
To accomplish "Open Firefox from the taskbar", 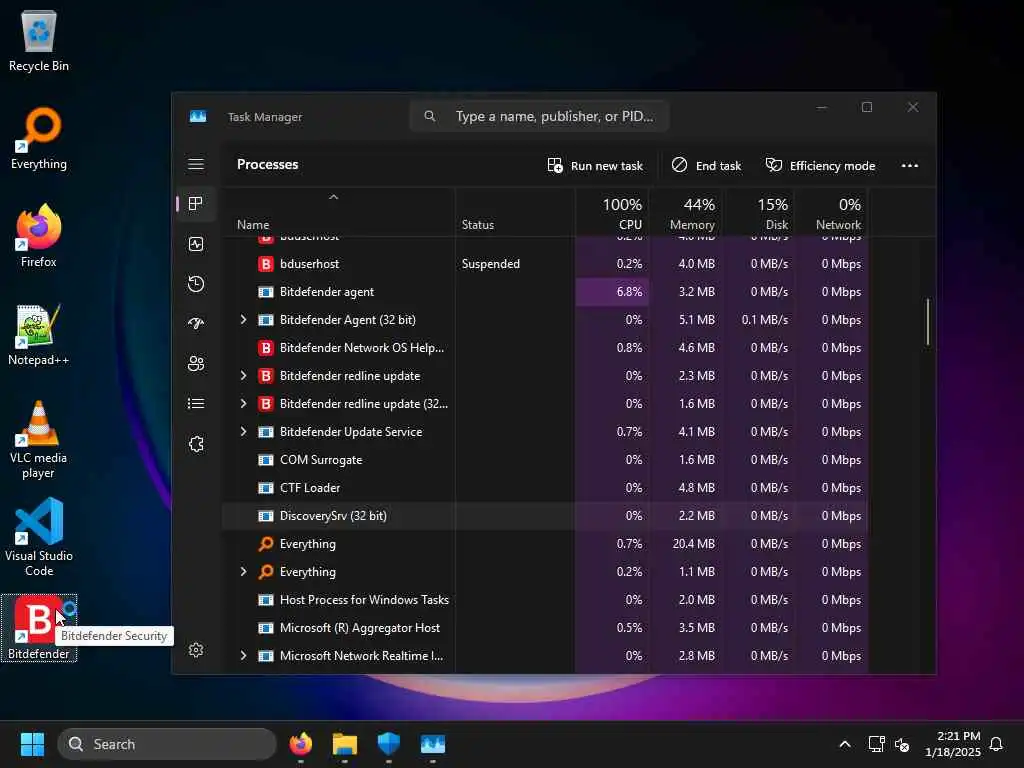I will click(x=300, y=744).
